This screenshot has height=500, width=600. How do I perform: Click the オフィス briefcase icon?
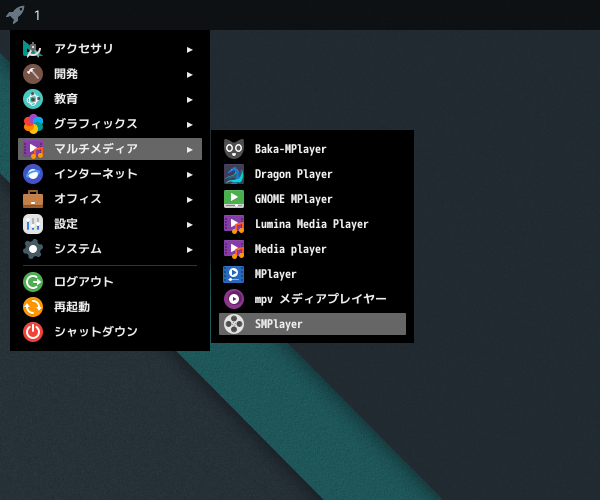coord(33,199)
